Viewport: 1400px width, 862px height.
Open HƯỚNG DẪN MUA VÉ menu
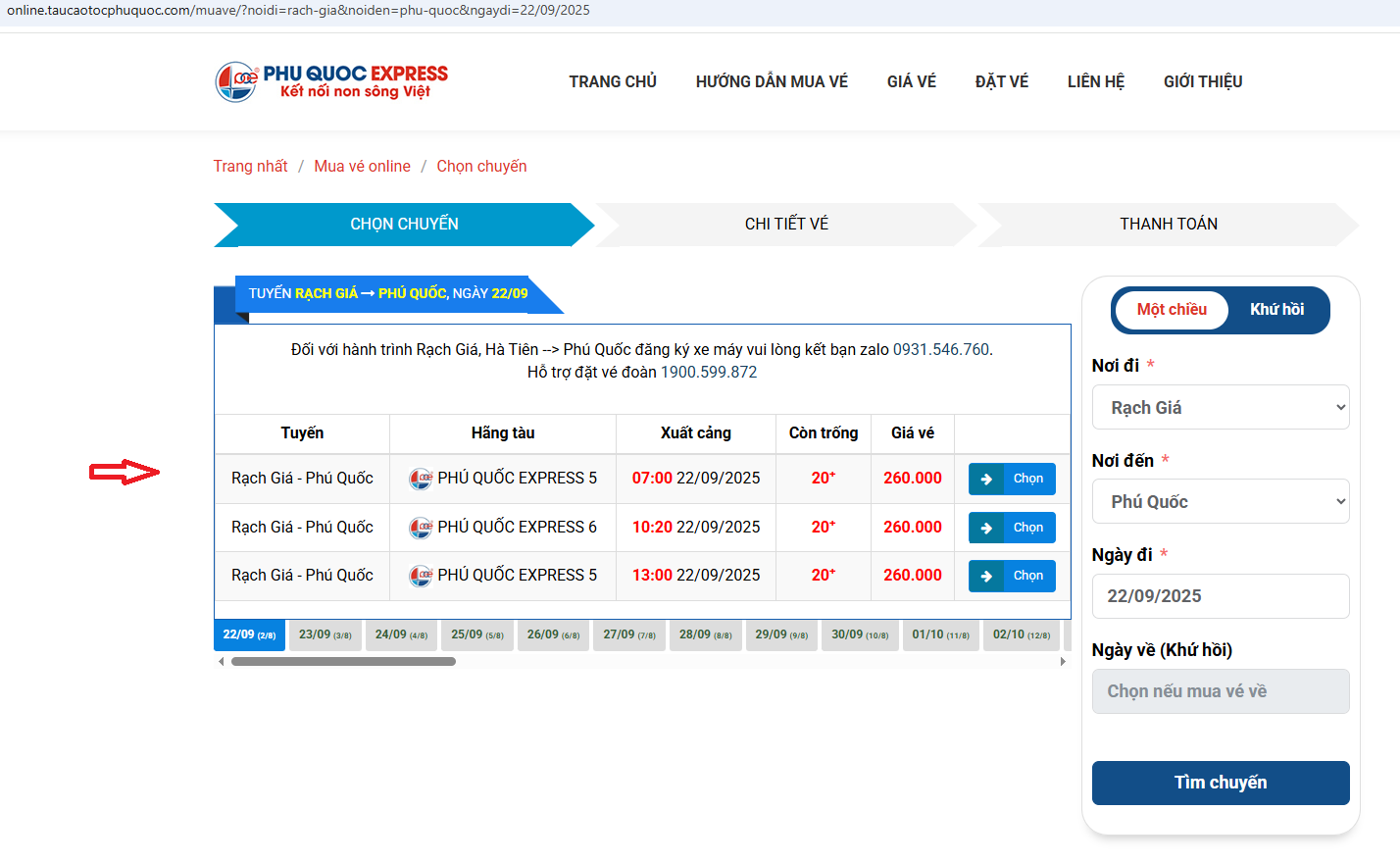click(x=772, y=81)
